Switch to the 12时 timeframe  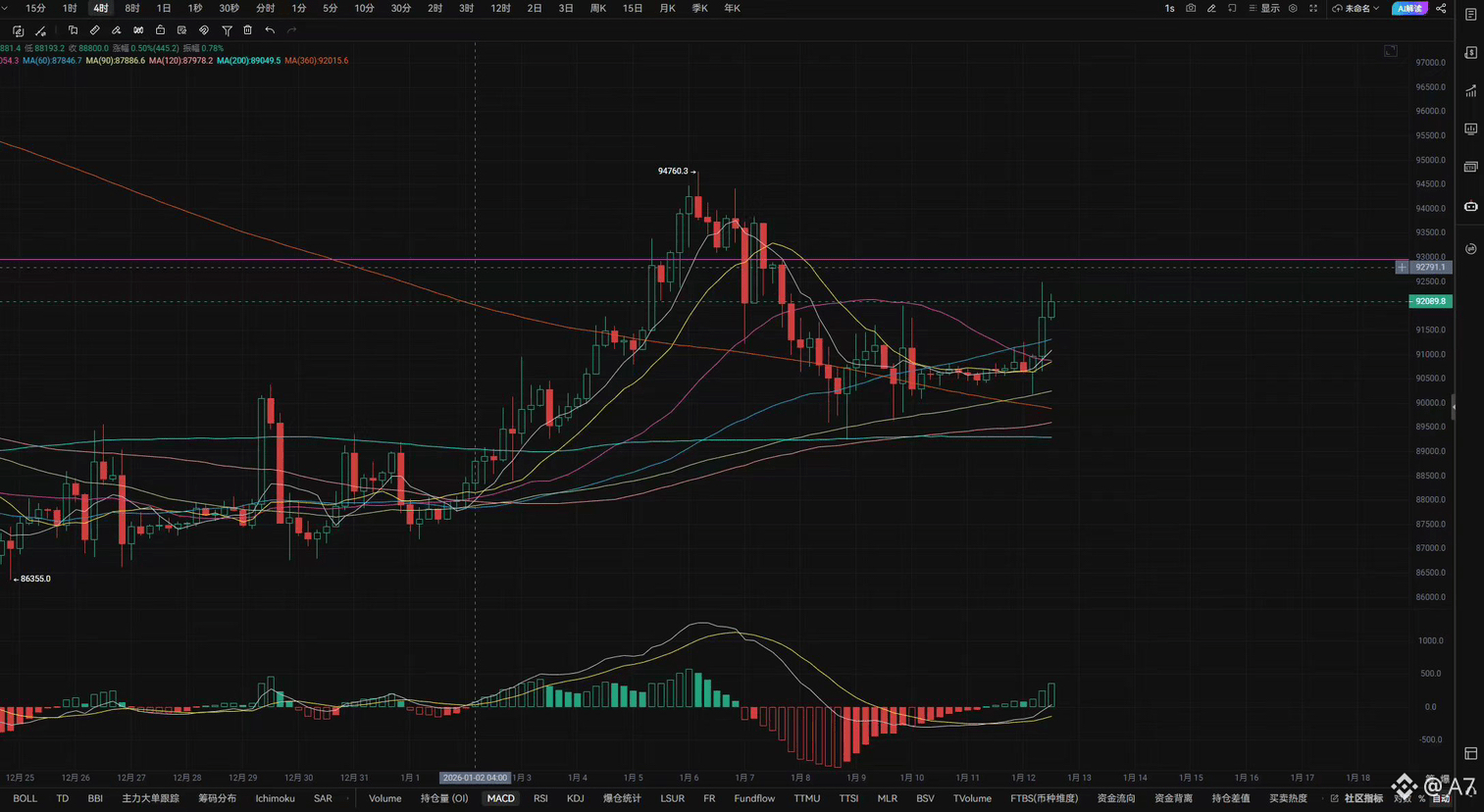coord(500,8)
